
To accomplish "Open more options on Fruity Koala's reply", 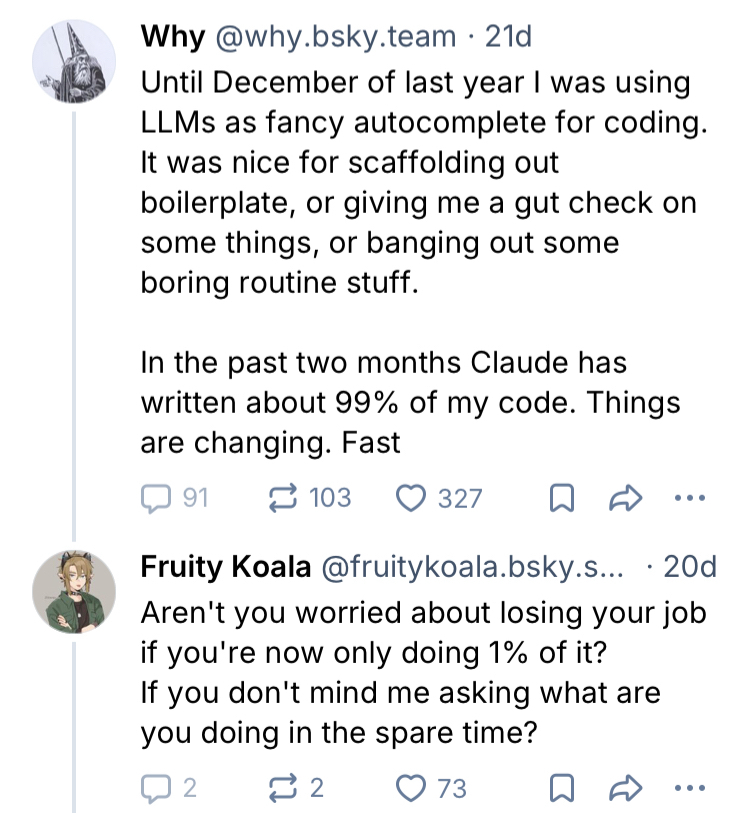I will tap(691, 788).
